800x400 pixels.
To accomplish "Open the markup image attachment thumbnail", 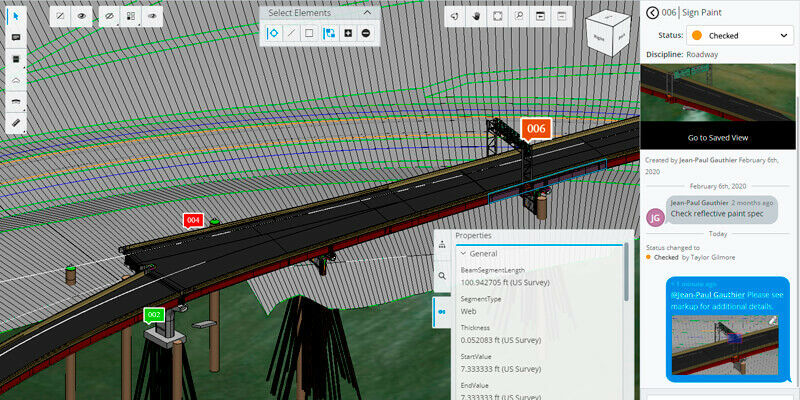I will click(724, 345).
